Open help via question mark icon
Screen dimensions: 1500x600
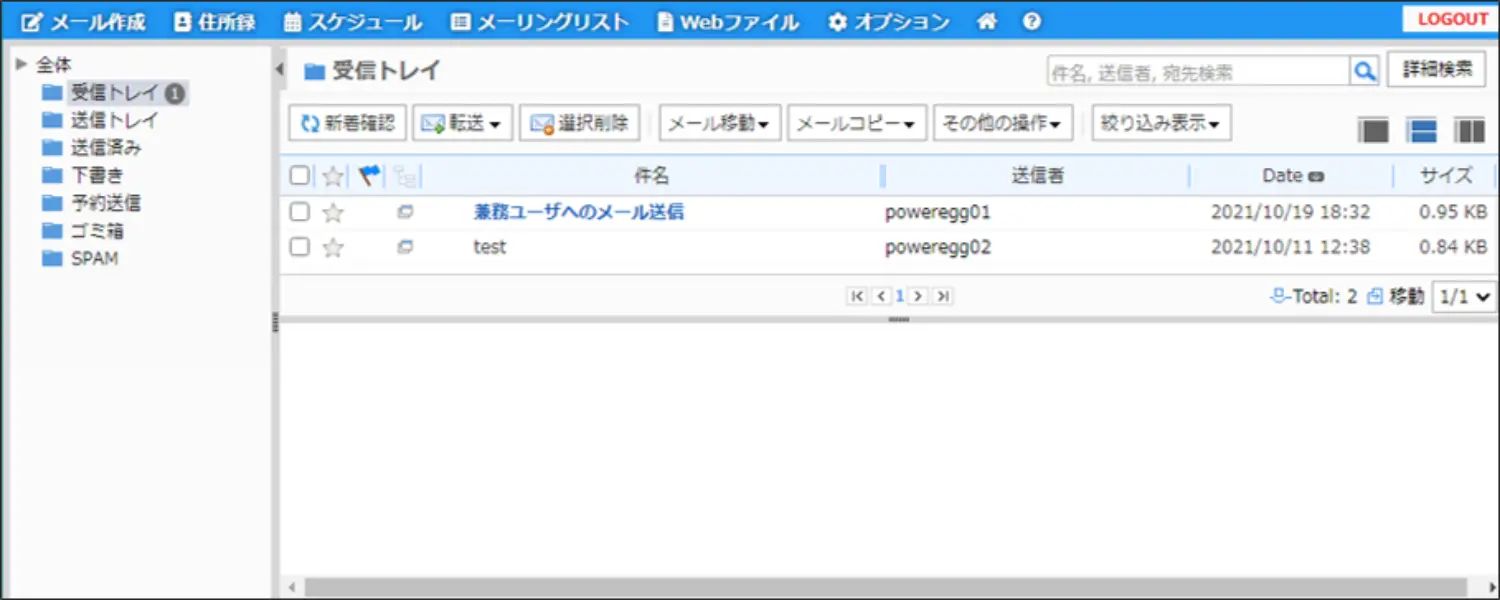pyautogui.click(x=1032, y=21)
